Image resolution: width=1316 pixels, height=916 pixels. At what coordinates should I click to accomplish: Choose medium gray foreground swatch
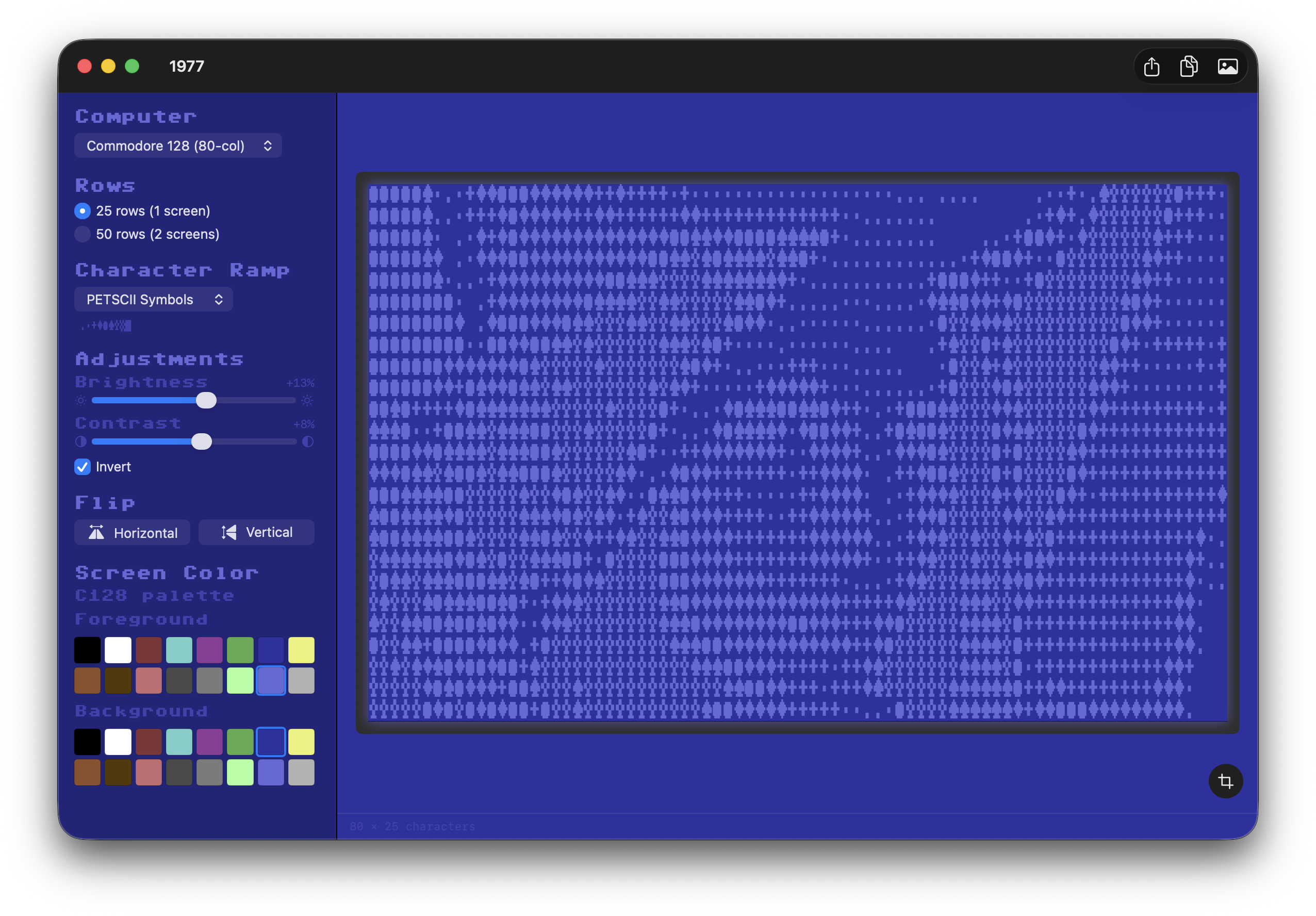[x=210, y=680]
